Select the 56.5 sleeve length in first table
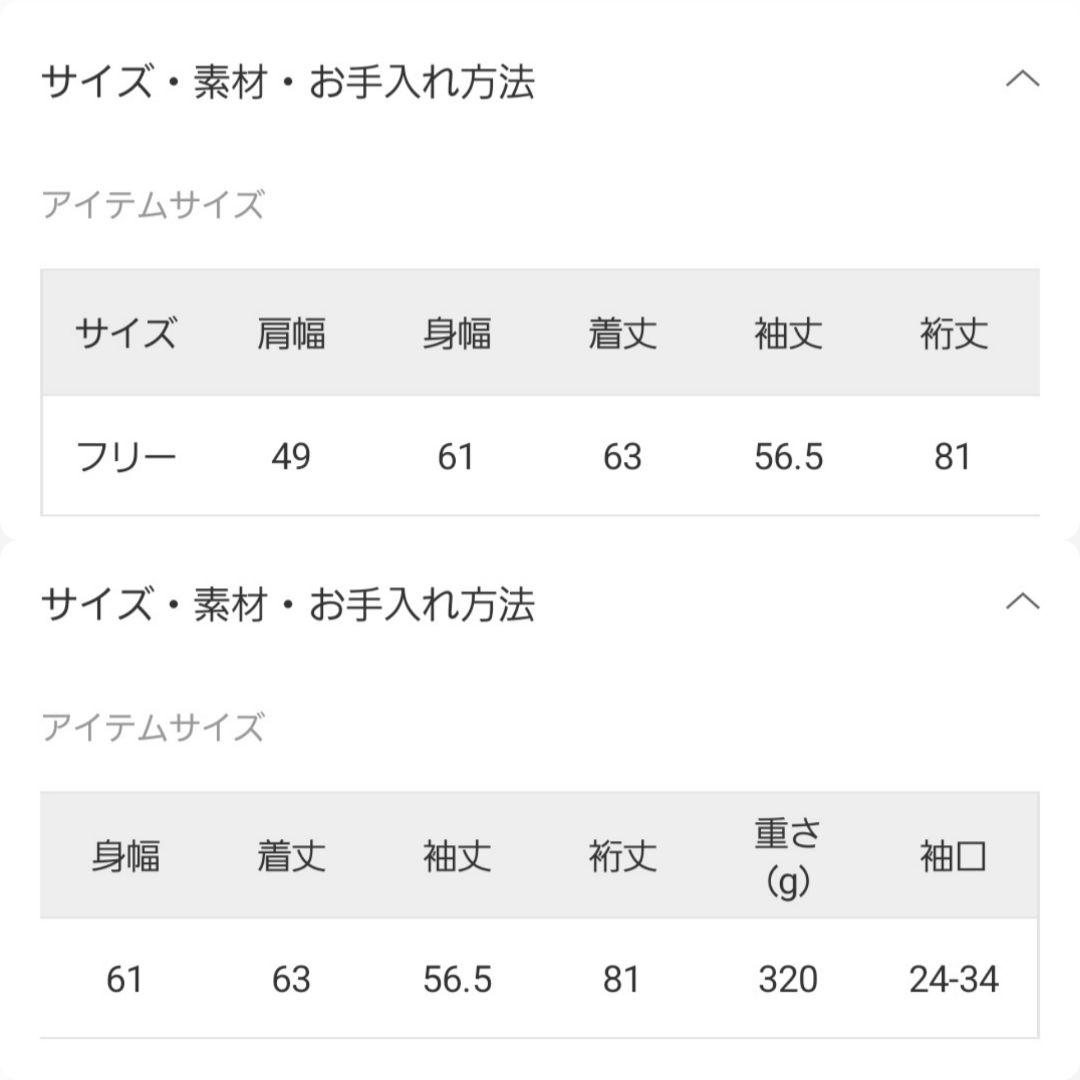The height and width of the screenshot is (1080, 1080). click(x=789, y=458)
